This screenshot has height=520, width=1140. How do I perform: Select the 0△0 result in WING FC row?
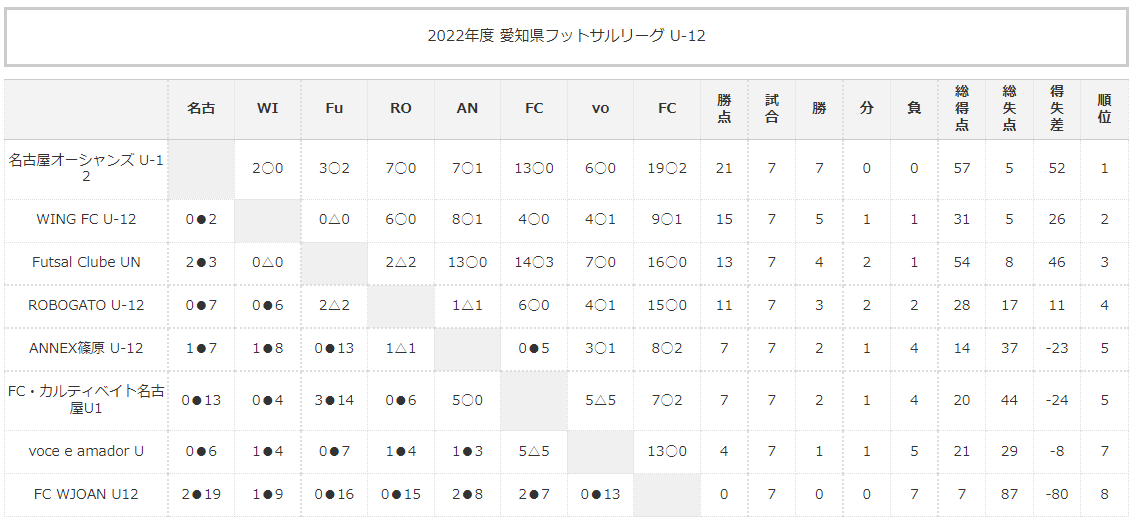[334, 219]
